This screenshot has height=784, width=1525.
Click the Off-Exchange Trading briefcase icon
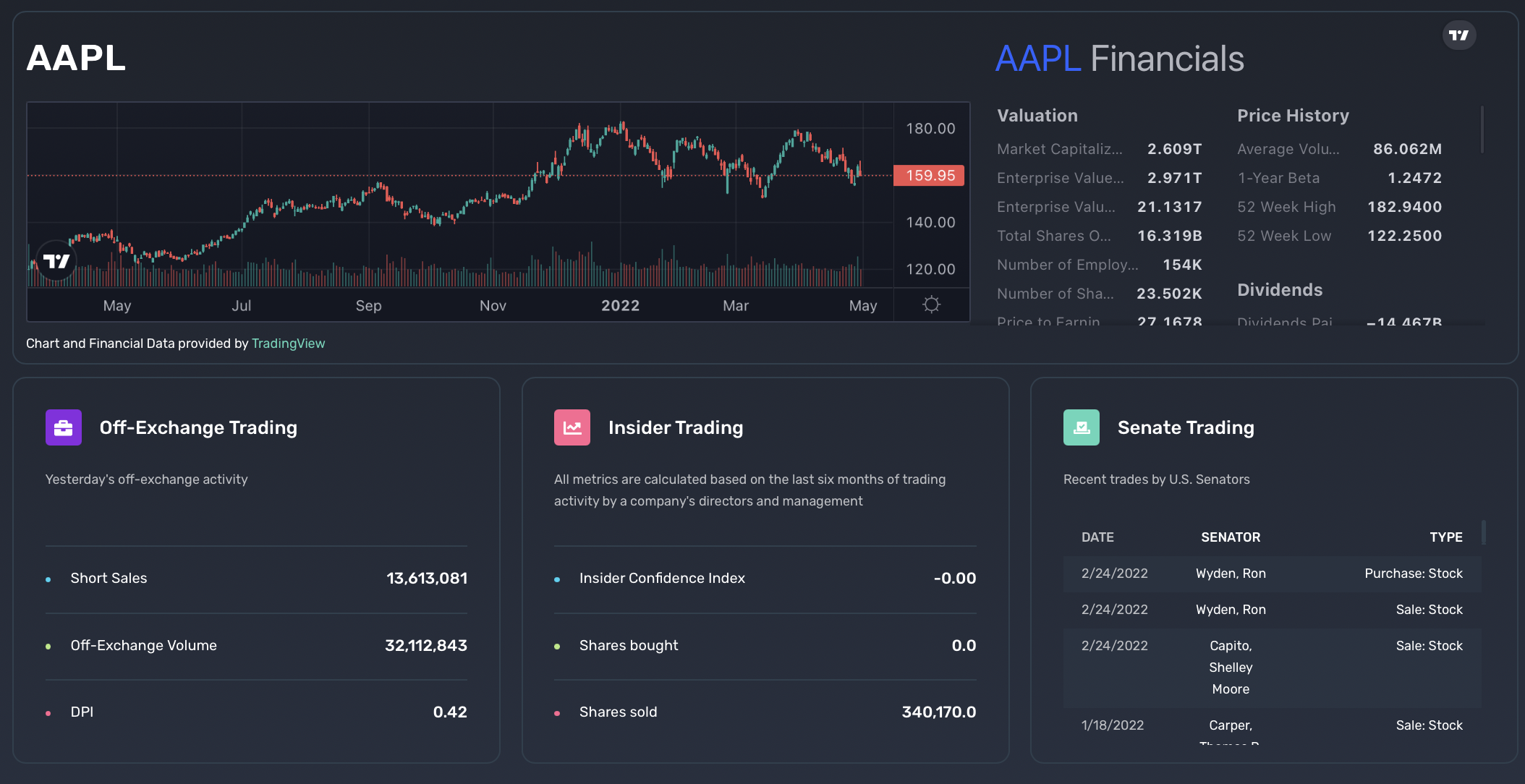point(64,427)
